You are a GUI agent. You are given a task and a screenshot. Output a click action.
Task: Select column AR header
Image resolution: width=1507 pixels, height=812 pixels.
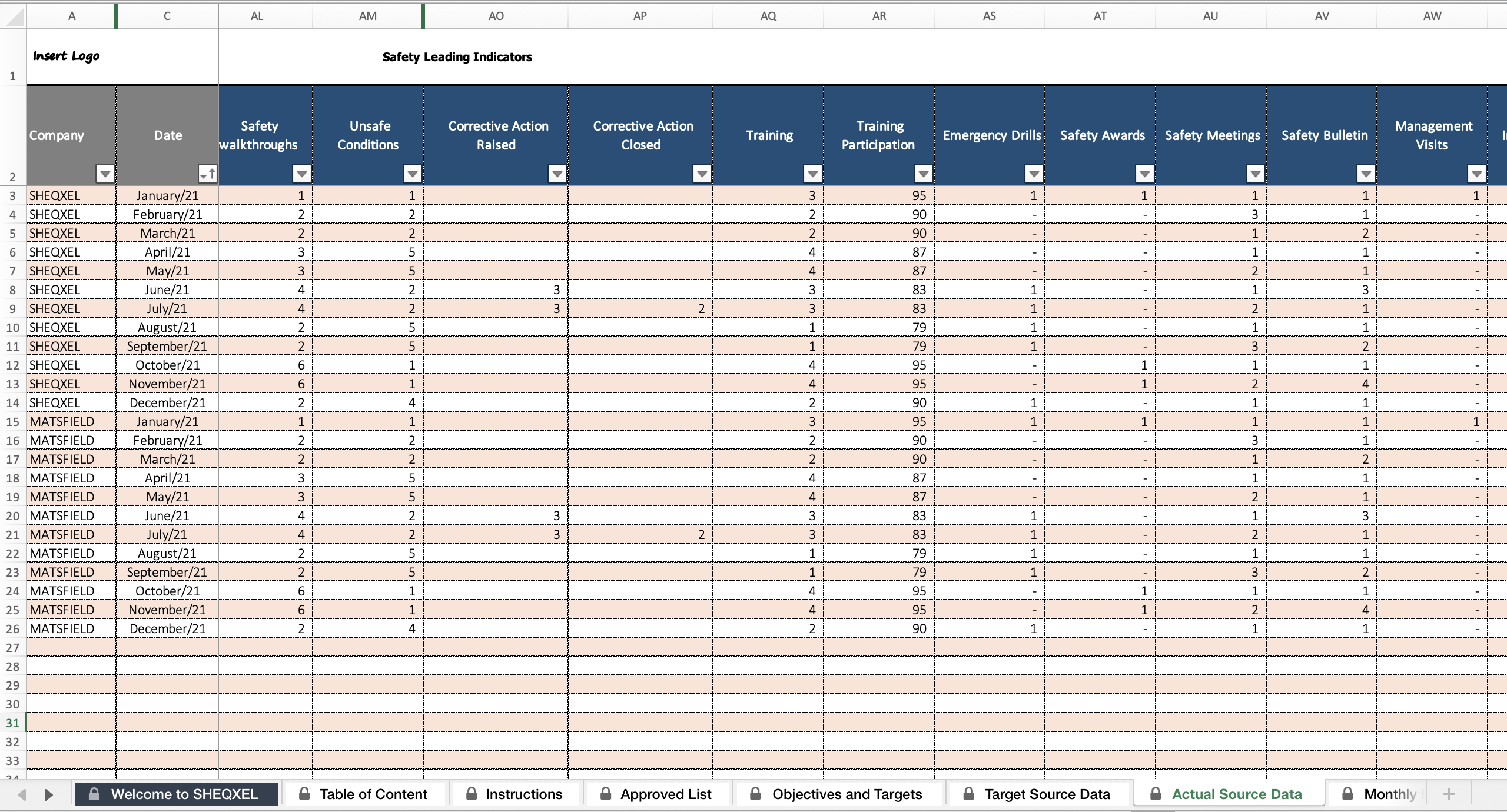coord(879,16)
